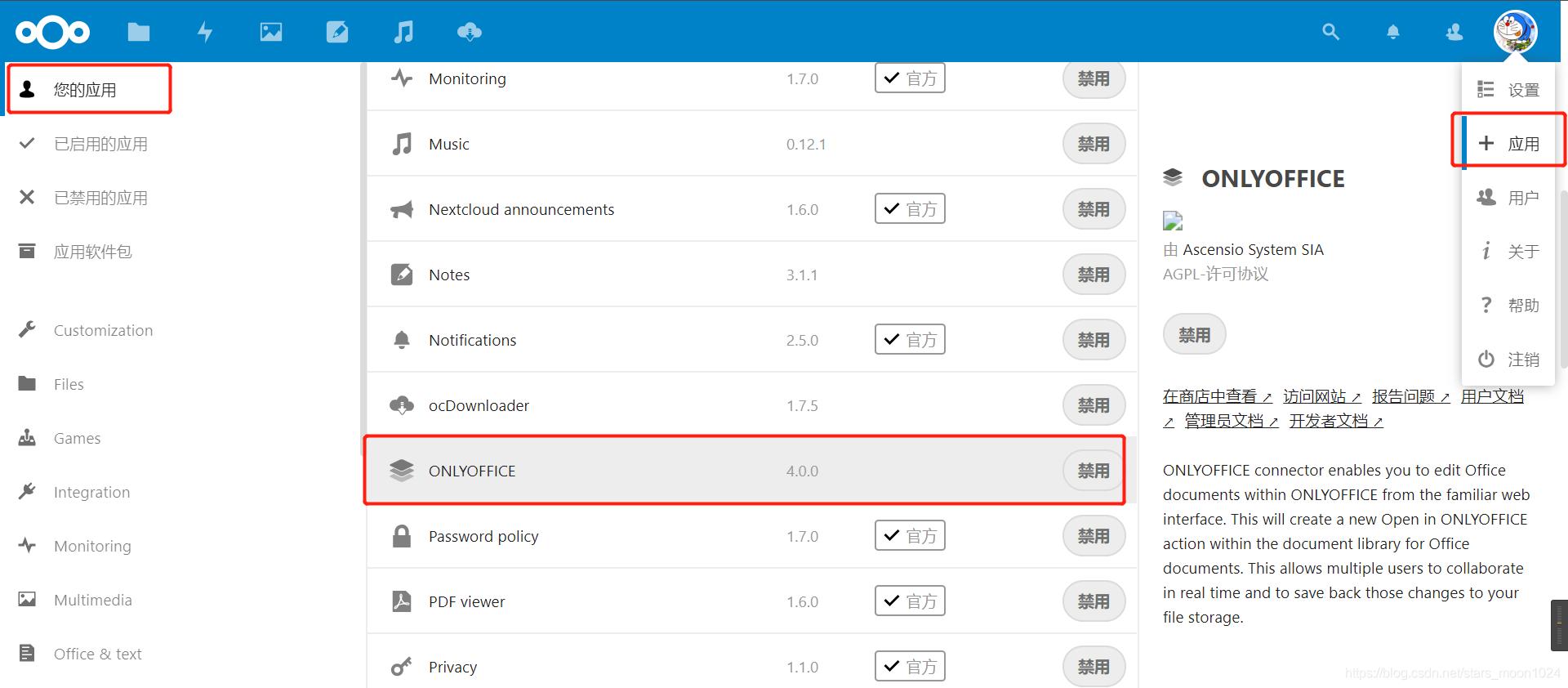Open the Files category in sidebar
The height and width of the screenshot is (688, 1568).
pos(69,384)
